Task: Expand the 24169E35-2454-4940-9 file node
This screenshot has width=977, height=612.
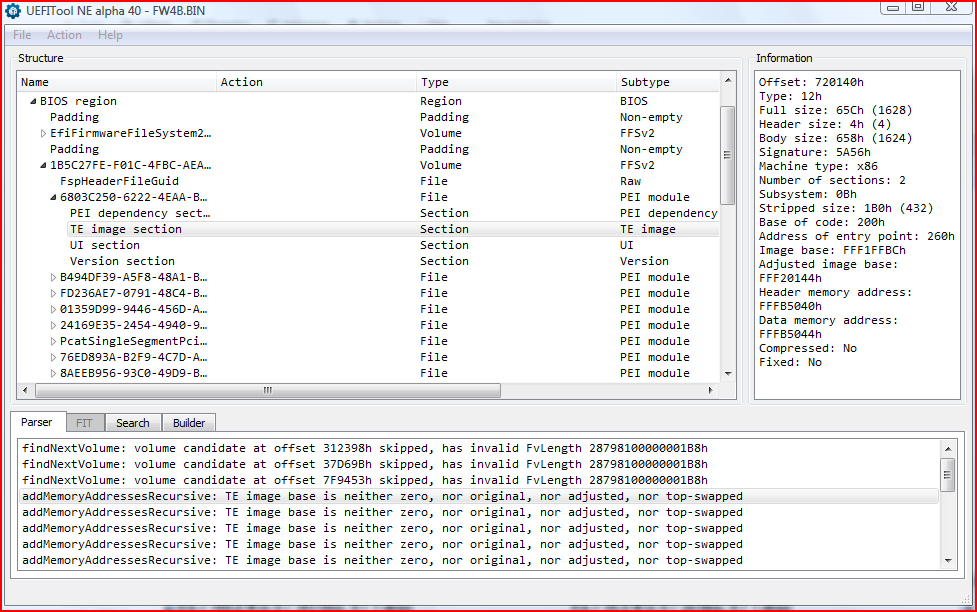Action: (x=53, y=325)
